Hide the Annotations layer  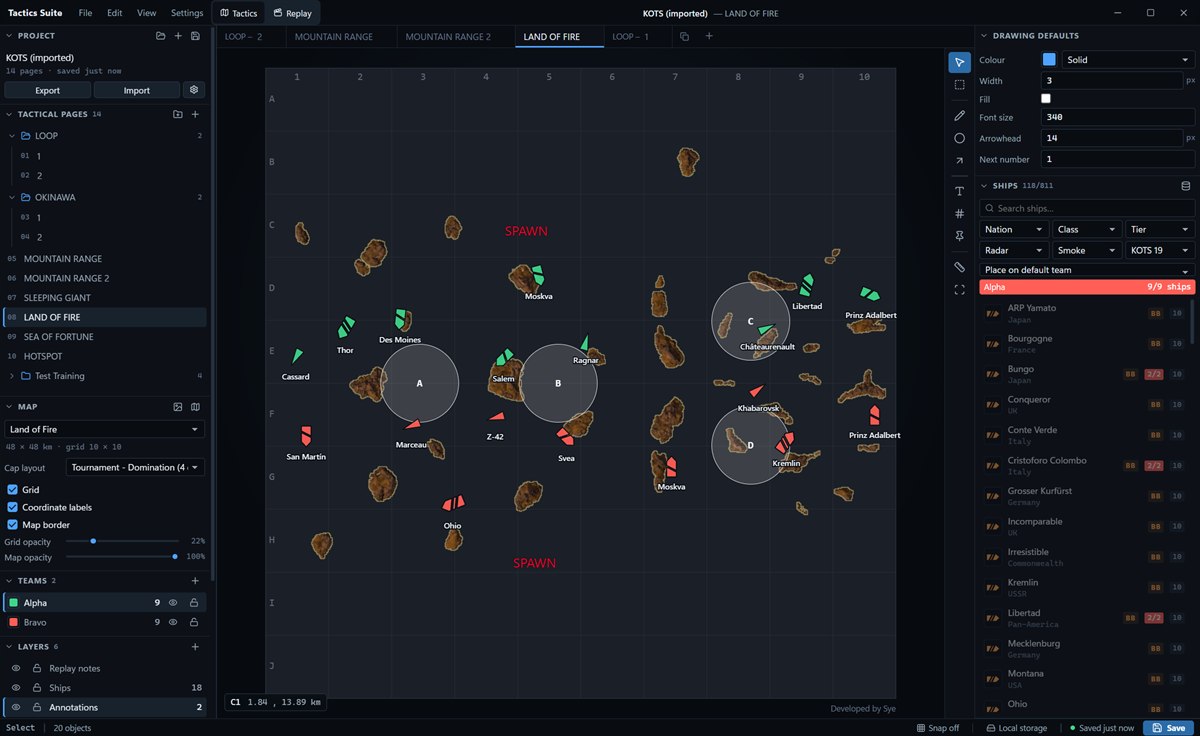tap(16, 707)
